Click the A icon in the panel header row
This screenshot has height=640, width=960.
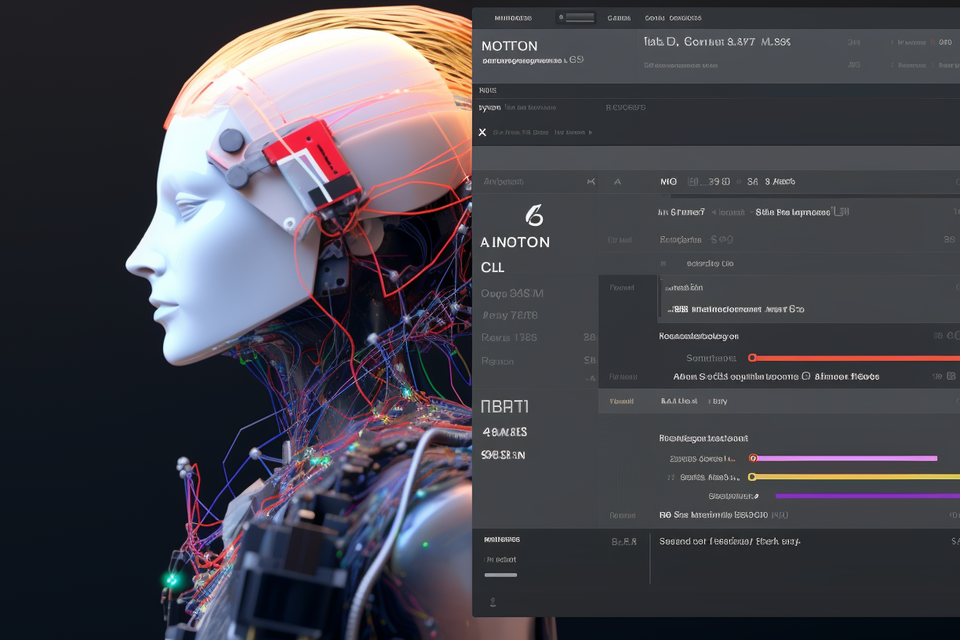[617, 182]
